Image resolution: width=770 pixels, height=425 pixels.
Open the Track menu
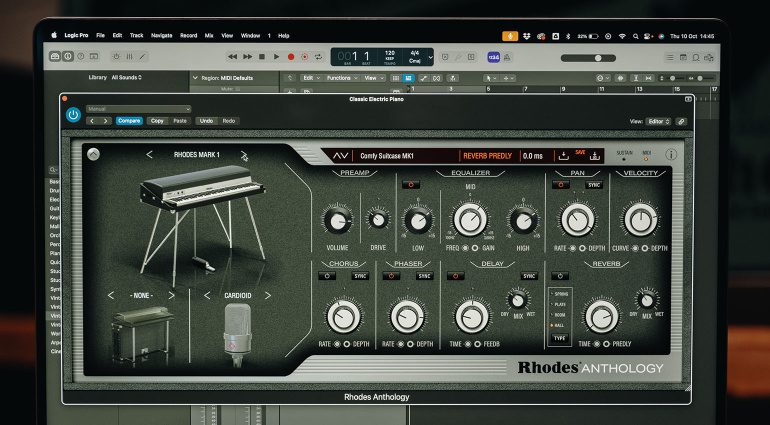coord(137,35)
